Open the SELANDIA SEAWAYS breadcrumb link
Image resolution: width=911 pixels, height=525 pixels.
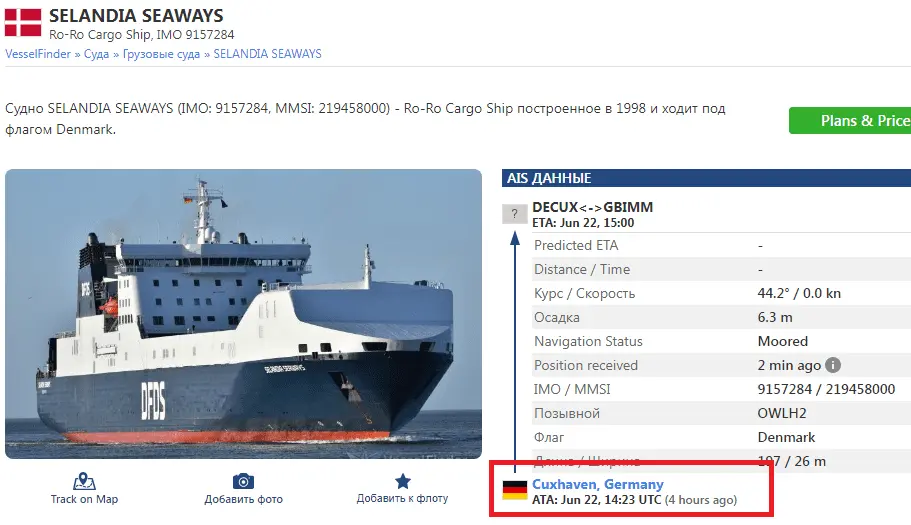(x=267, y=54)
